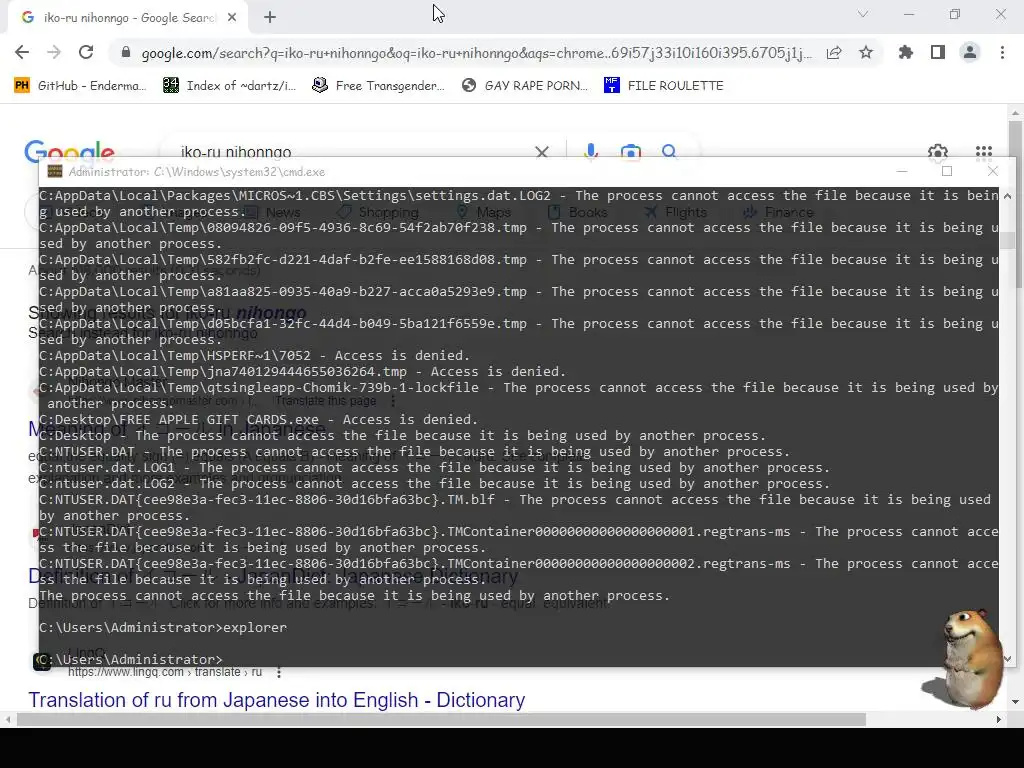The width and height of the screenshot is (1024, 768).
Task: Click the NTUSER.DAT process cannot access line
Action: [414, 451]
